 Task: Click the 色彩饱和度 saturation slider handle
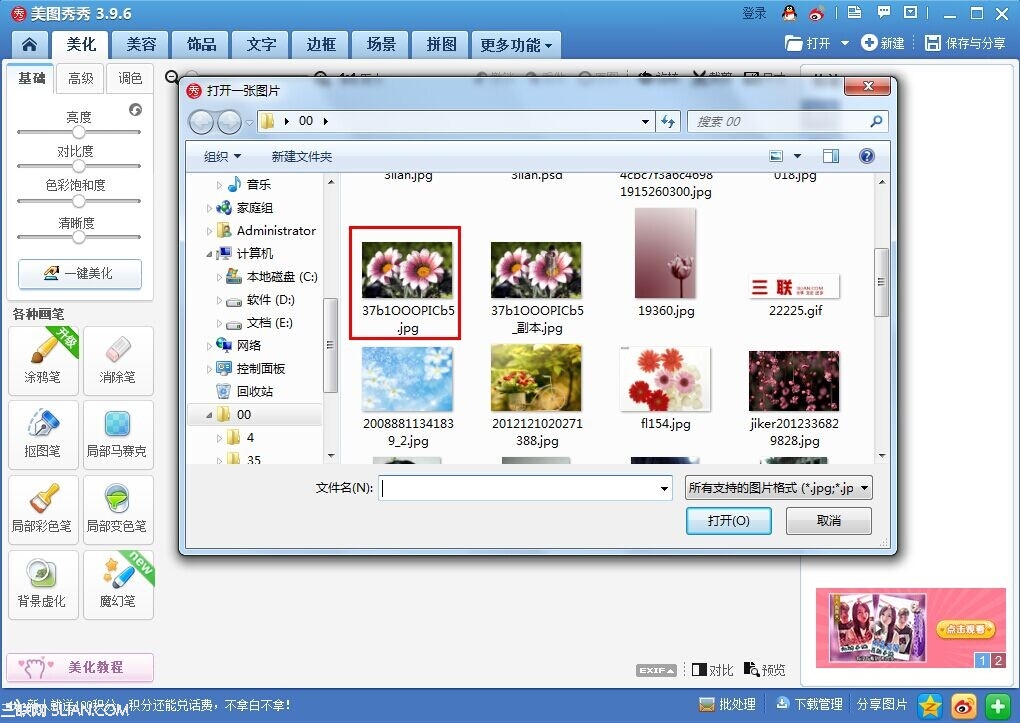pos(79,201)
